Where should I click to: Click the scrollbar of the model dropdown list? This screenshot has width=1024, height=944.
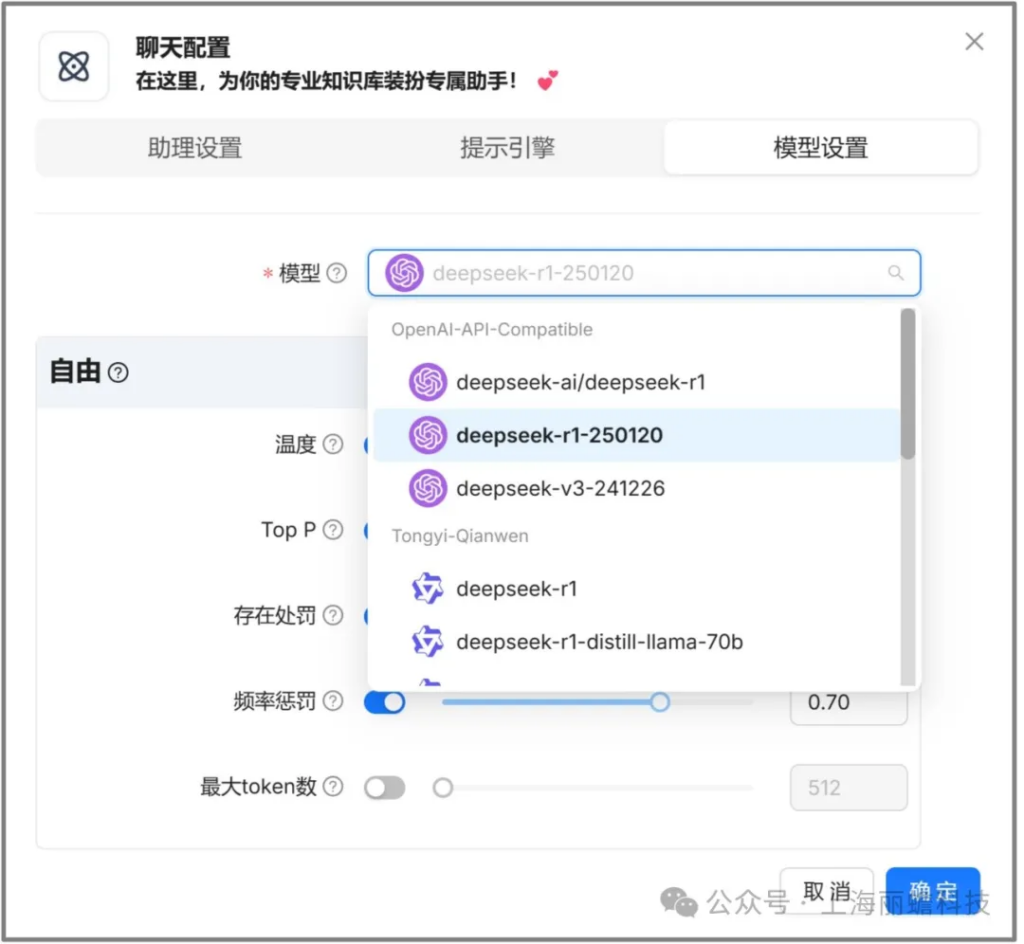click(x=907, y=384)
